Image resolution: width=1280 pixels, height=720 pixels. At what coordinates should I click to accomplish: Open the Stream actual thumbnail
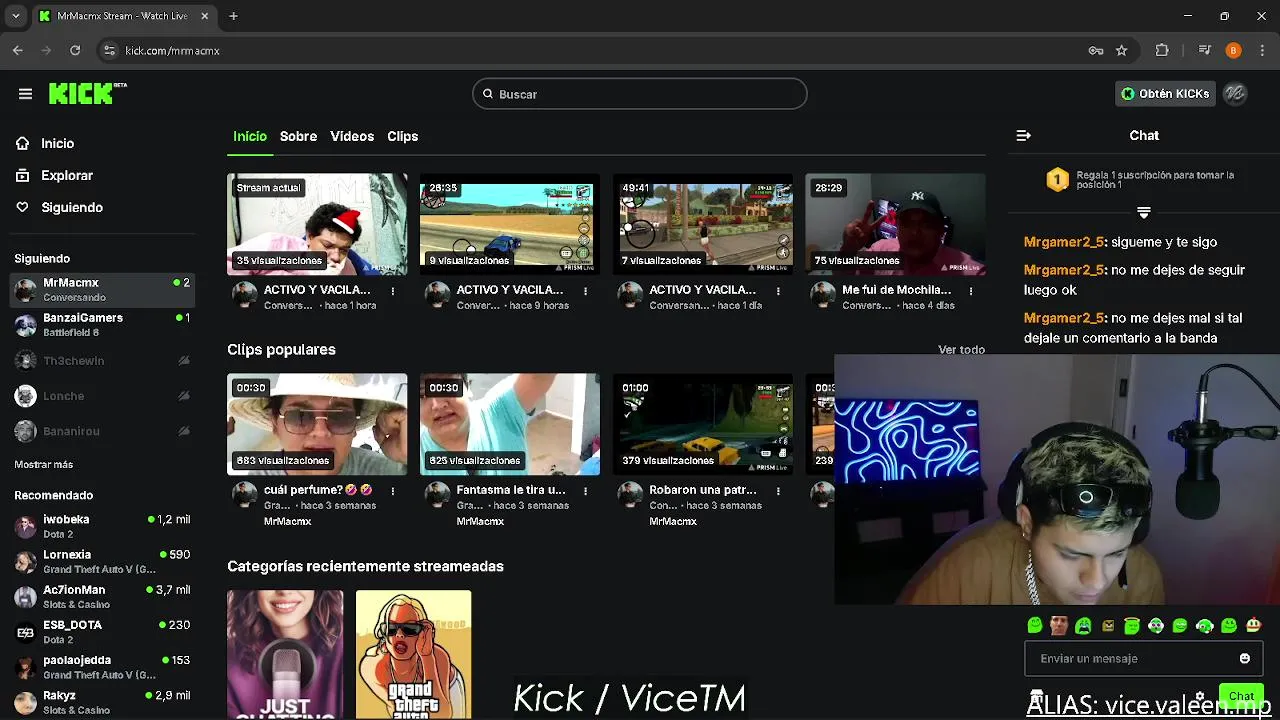coord(317,224)
